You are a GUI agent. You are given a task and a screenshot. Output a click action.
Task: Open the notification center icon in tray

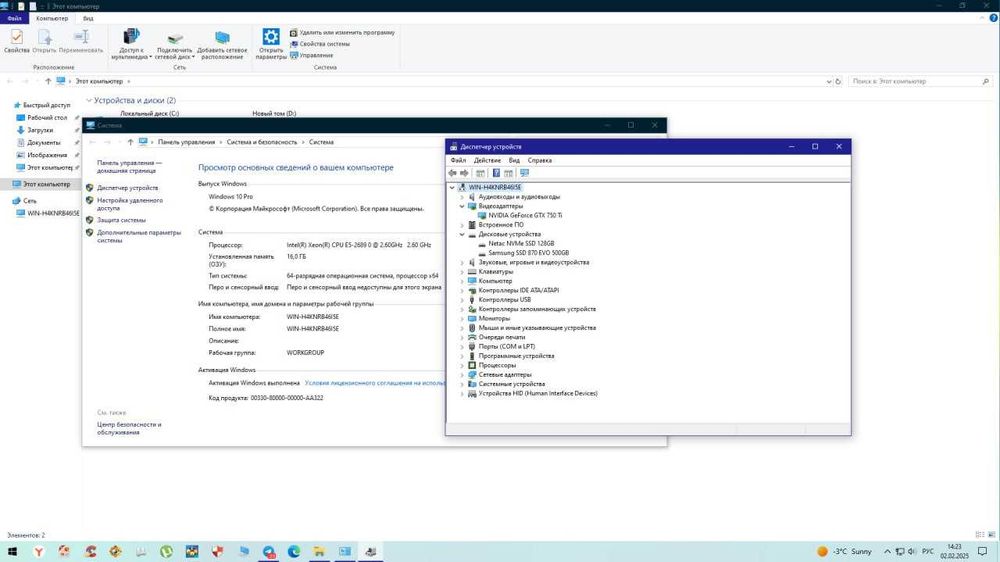pos(983,551)
